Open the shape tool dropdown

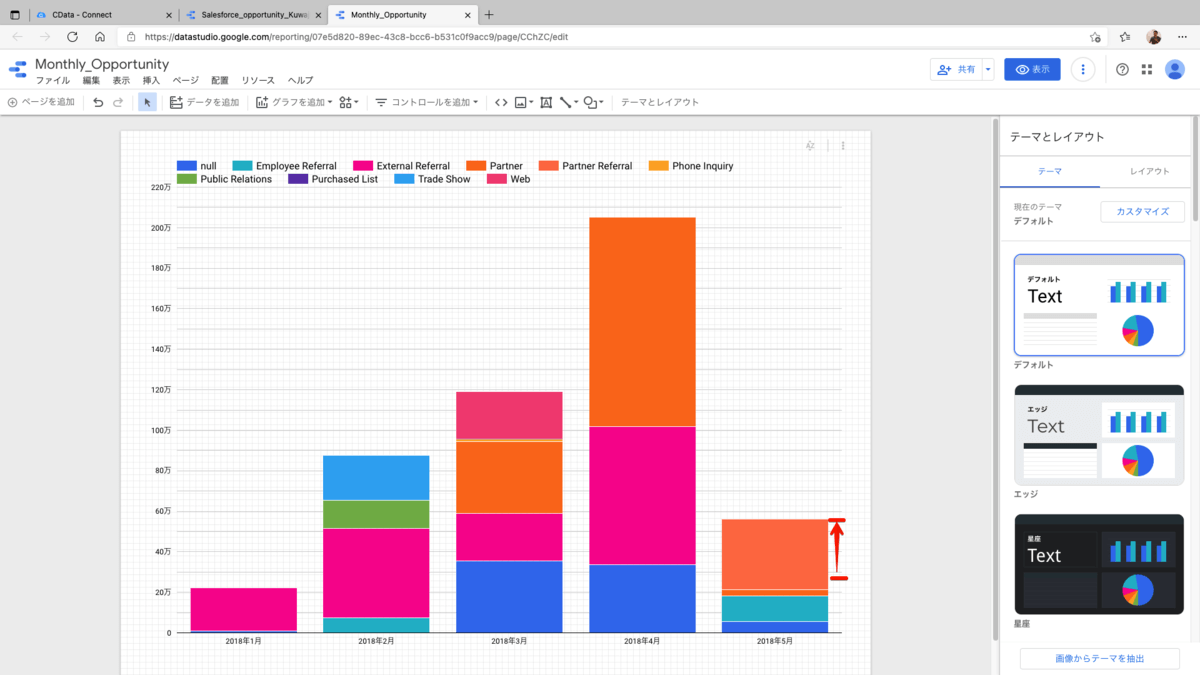click(x=596, y=102)
